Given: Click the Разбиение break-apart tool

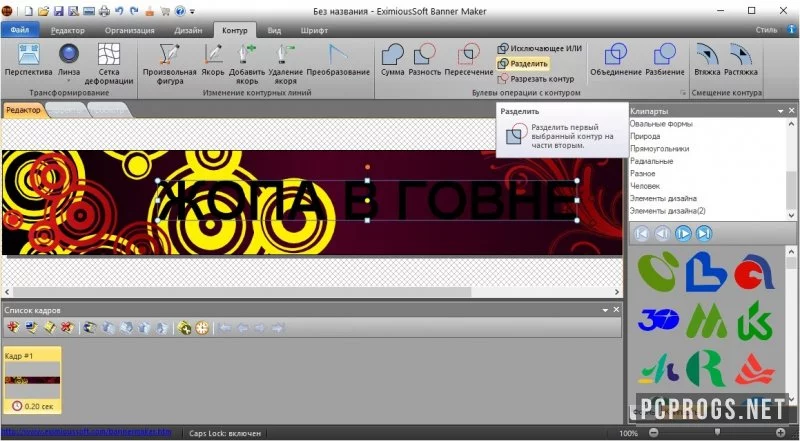Looking at the screenshot, I should pos(665,60).
